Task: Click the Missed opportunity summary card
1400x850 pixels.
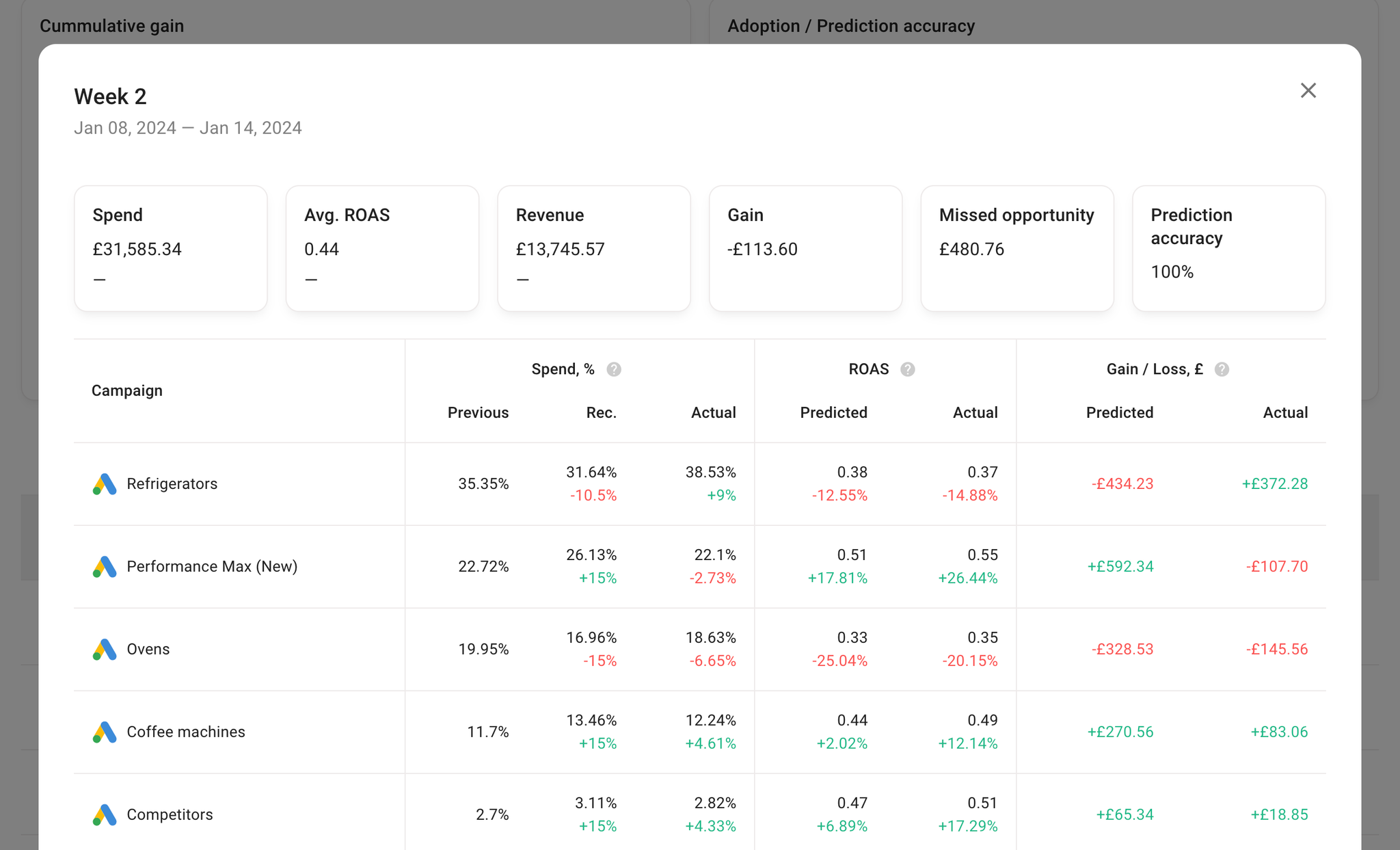Action: pos(1017,248)
